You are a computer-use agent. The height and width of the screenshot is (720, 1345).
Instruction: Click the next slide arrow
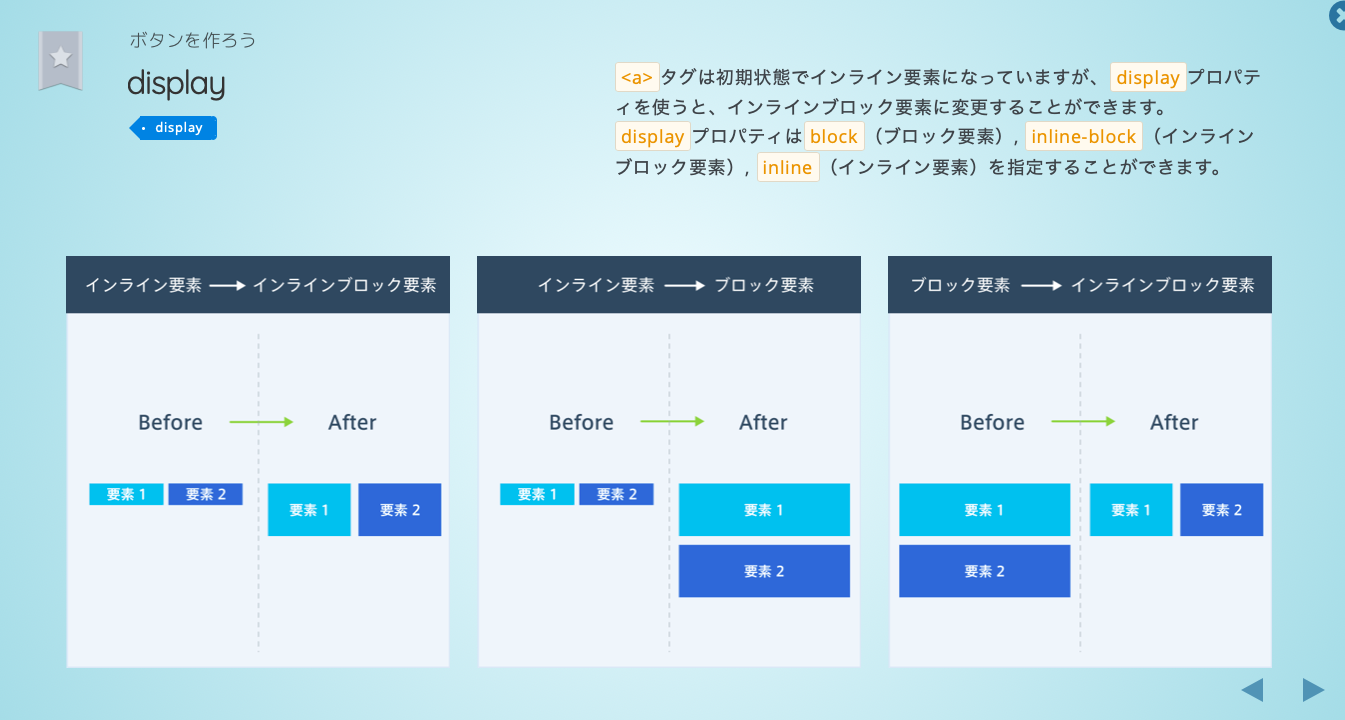point(1311,689)
